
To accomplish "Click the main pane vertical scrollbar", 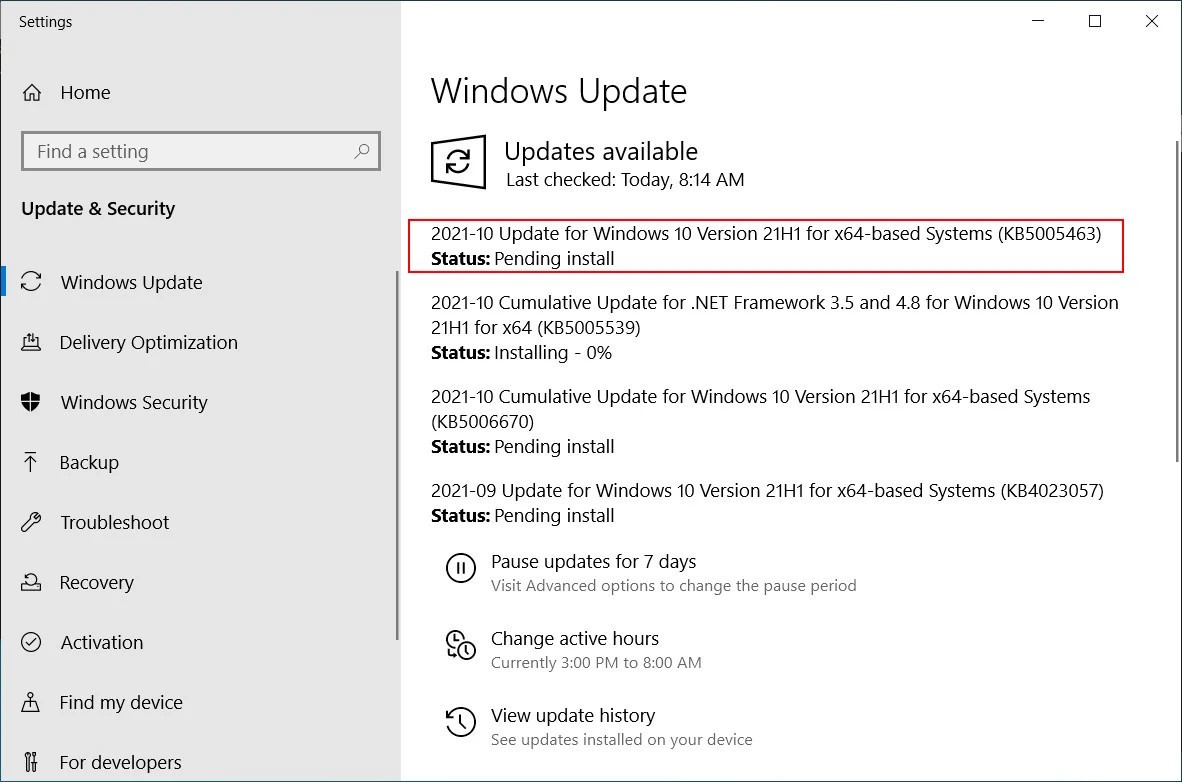I will click(1176, 300).
